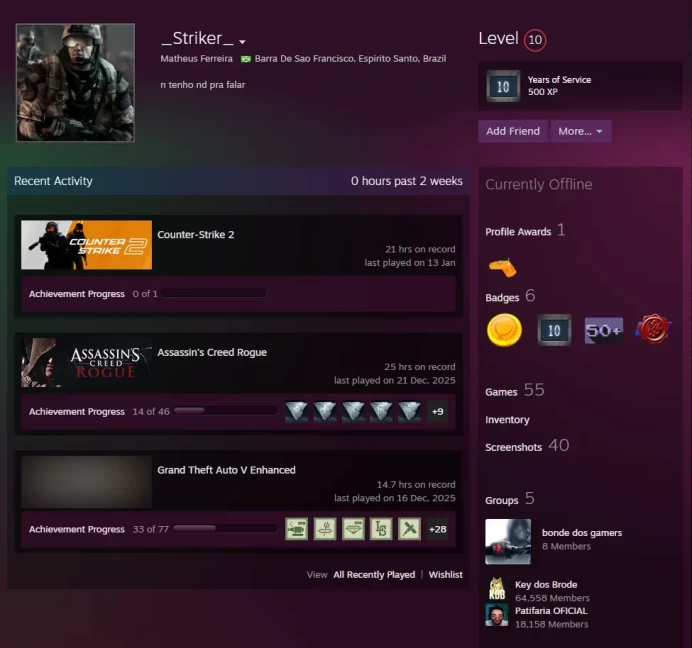Show the +9 more Rogue achievements
The width and height of the screenshot is (692, 648).
click(x=437, y=411)
